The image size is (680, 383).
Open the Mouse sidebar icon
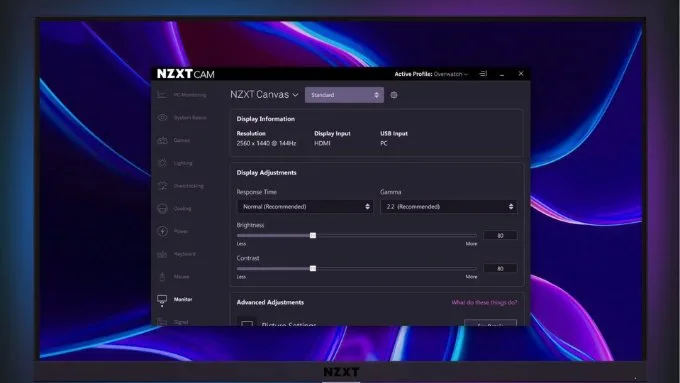162,277
